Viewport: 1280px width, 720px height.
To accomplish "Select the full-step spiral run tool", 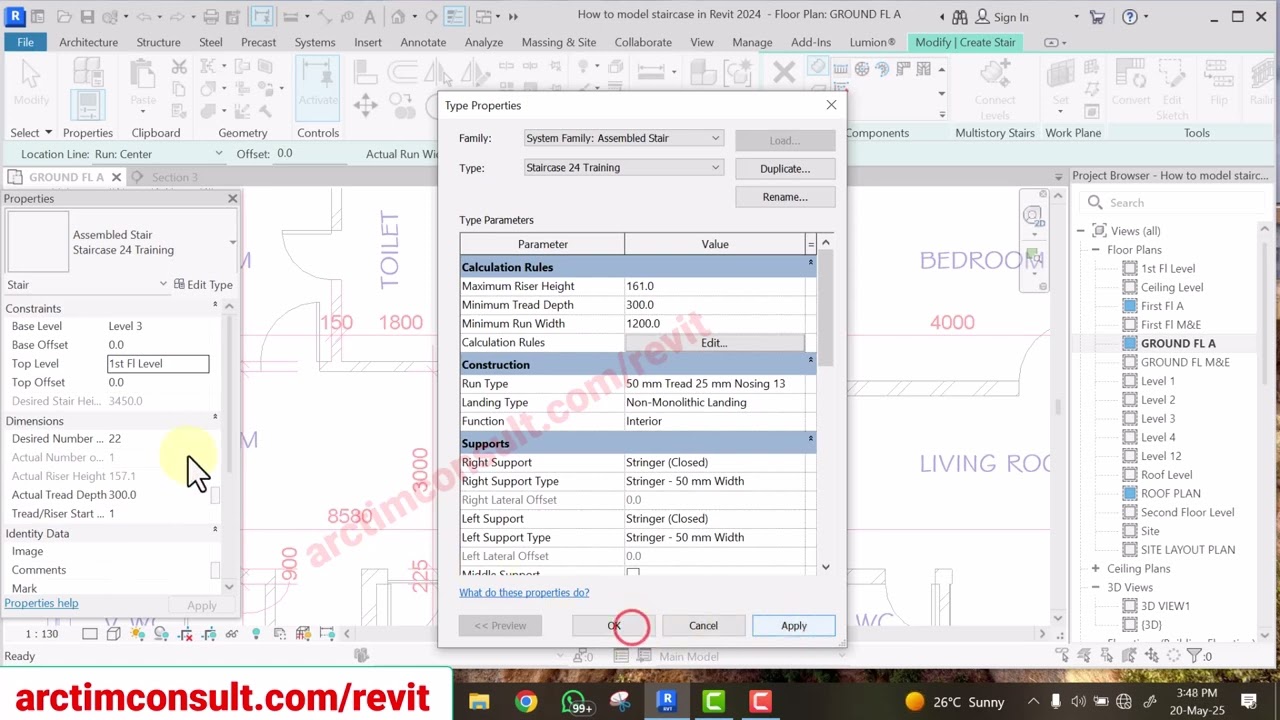I will pyautogui.click(x=861, y=69).
